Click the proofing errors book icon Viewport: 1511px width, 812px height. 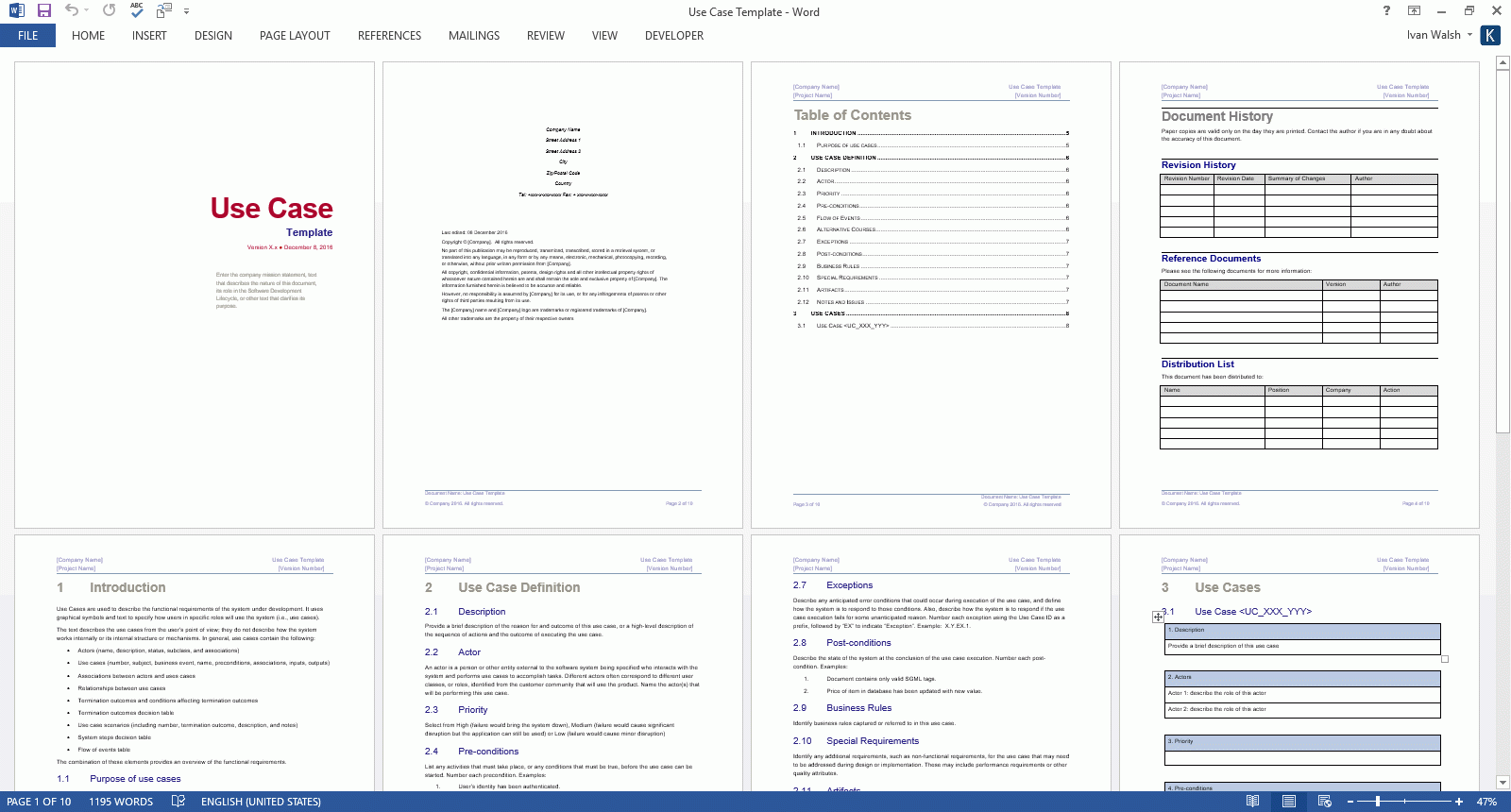178,802
